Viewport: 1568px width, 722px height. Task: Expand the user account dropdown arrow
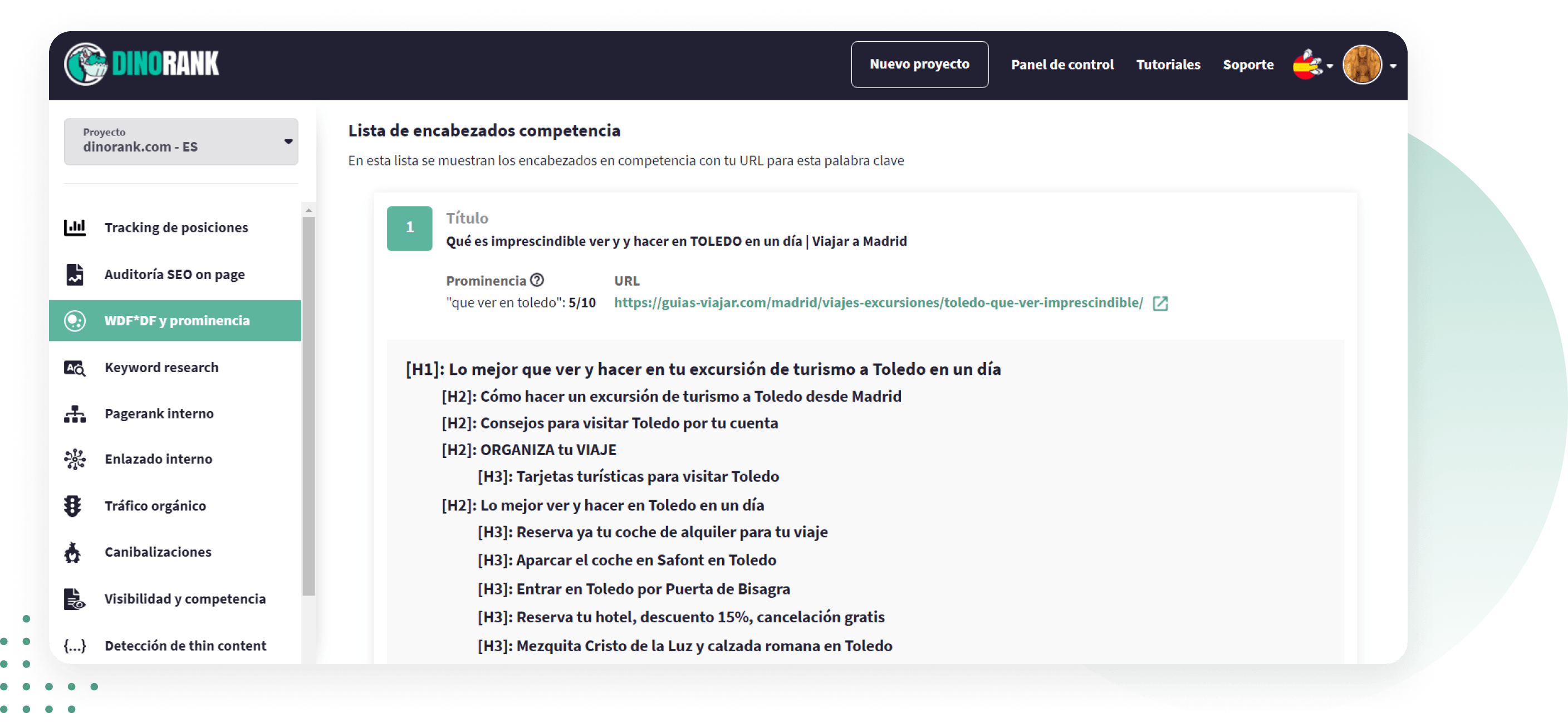tap(1393, 66)
